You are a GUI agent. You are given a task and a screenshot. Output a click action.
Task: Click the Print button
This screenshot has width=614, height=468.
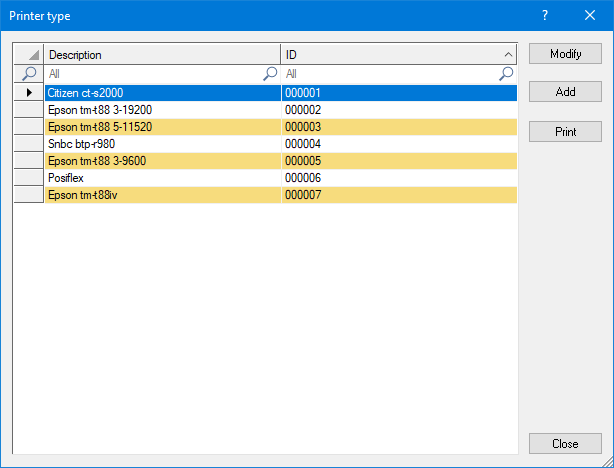click(x=565, y=132)
